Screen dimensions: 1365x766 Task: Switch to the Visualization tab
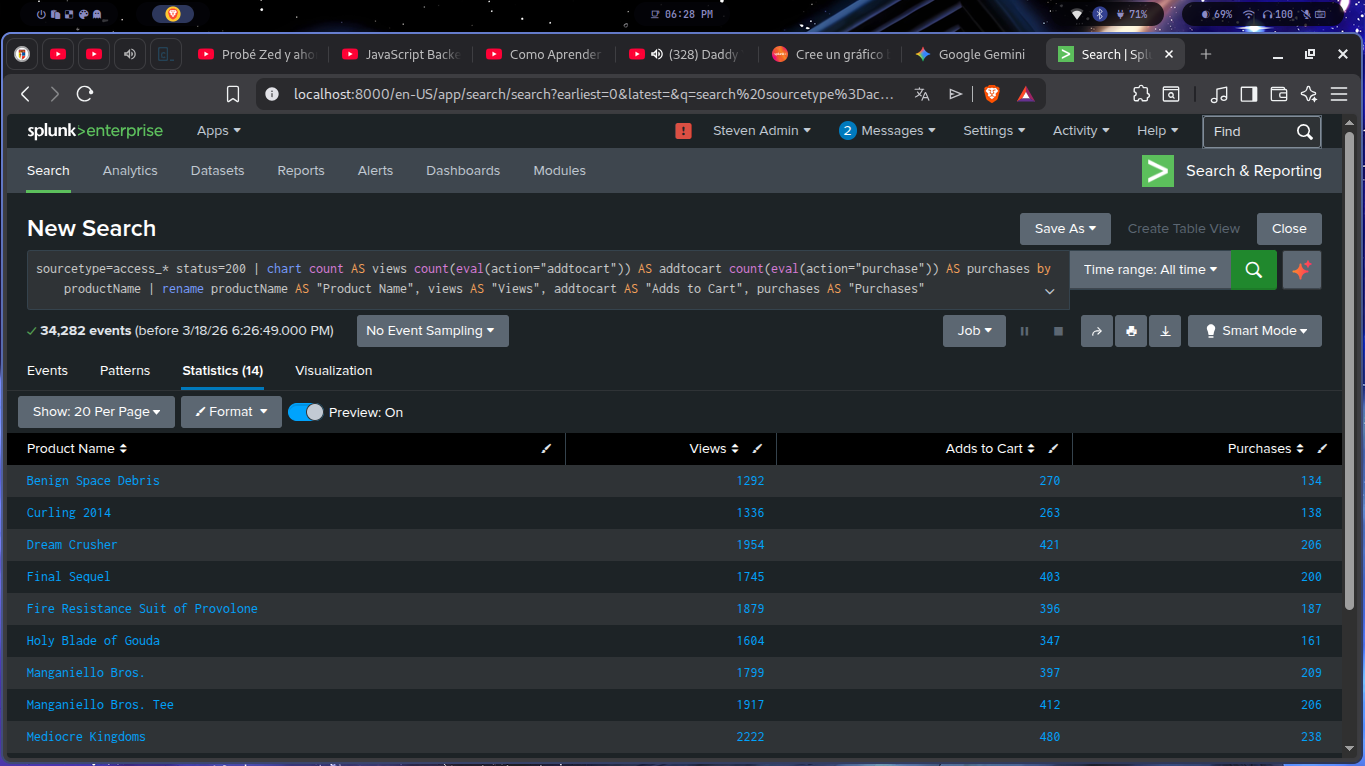333,371
